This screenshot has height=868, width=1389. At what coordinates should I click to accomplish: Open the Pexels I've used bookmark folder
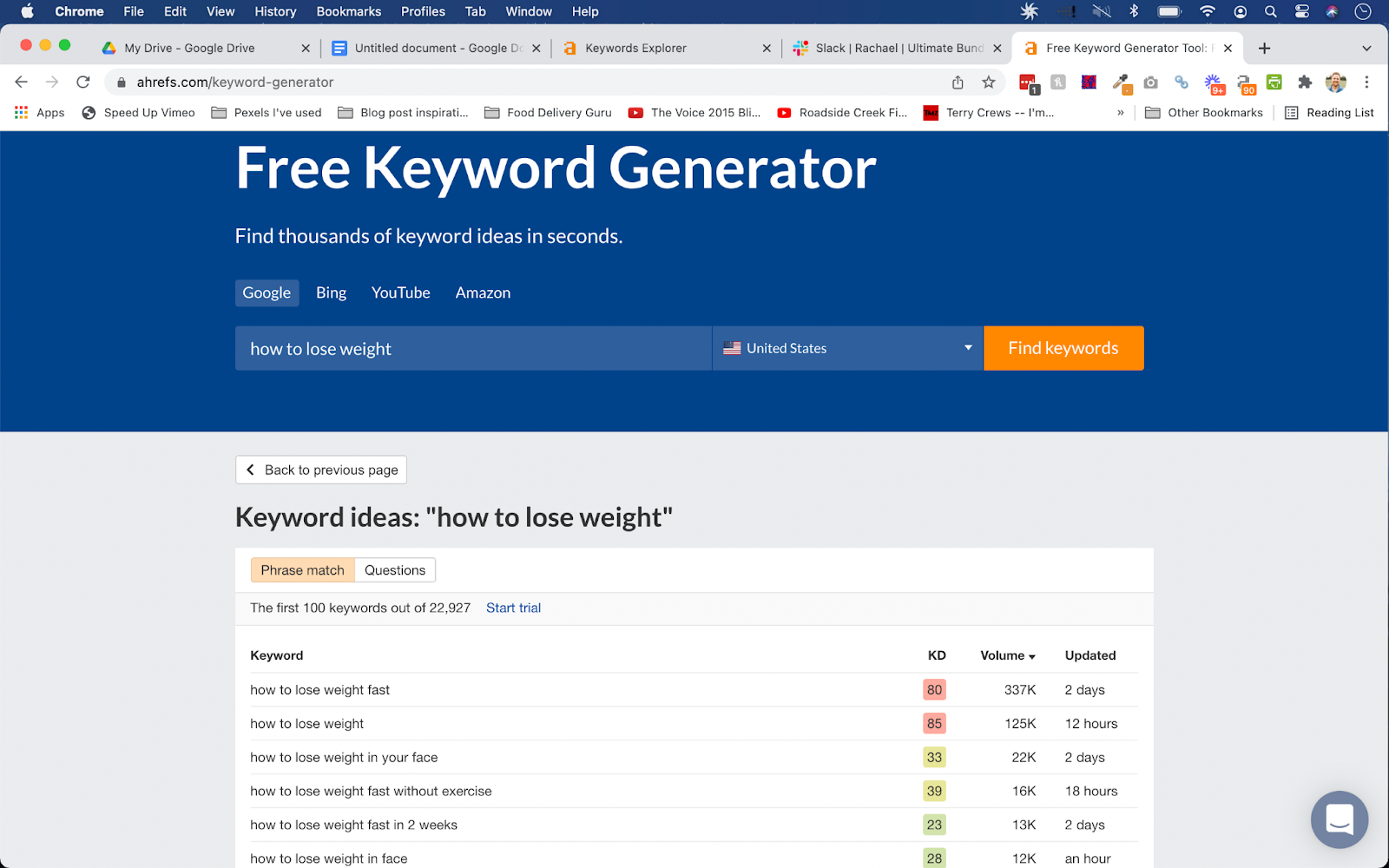267,113
